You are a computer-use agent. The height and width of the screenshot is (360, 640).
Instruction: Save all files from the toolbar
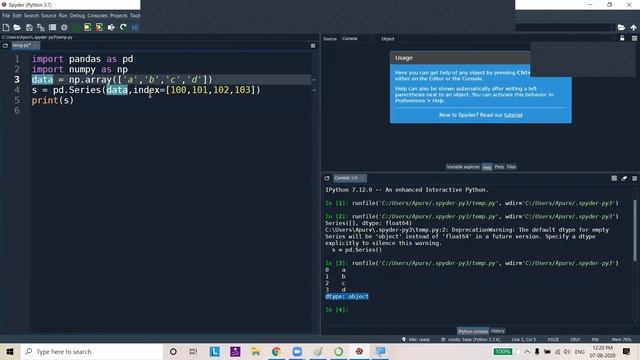41,27
